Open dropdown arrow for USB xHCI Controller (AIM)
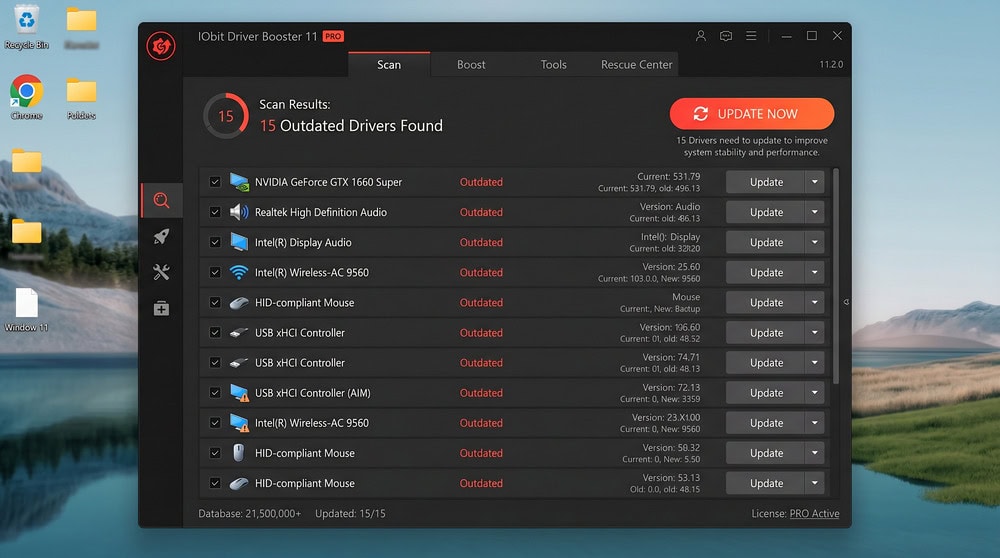The height and width of the screenshot is (558, 1000). point(814,393)
